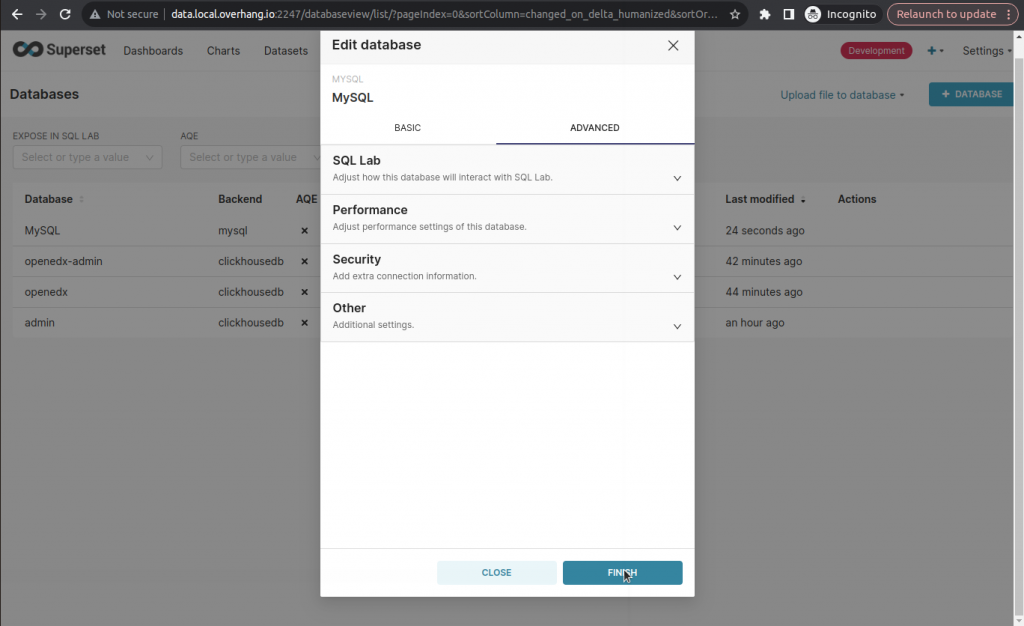Expand the Performance section
1024x626 pixels.
point(507,219)
